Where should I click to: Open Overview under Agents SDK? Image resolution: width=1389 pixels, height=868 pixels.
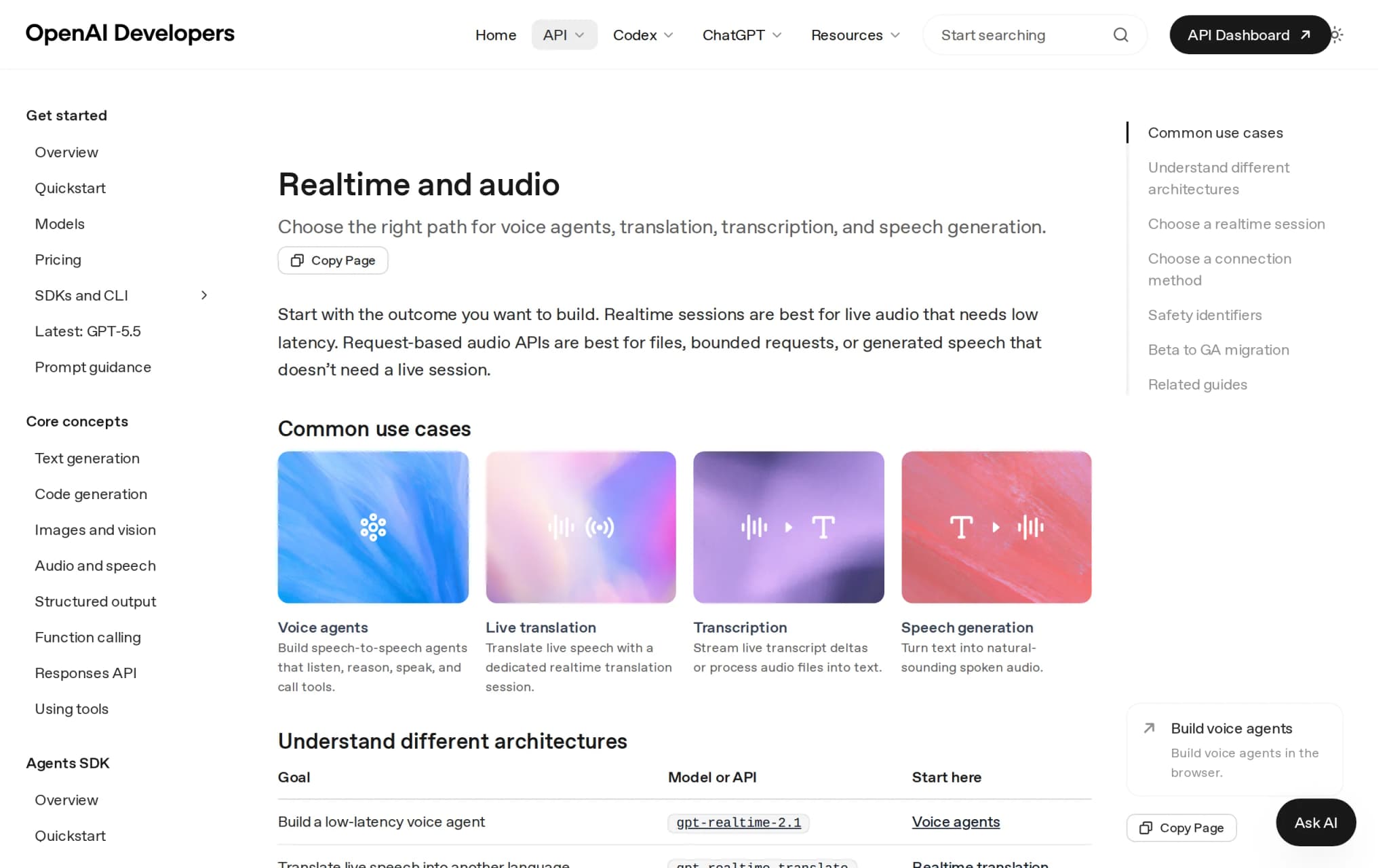pos(66,800)
